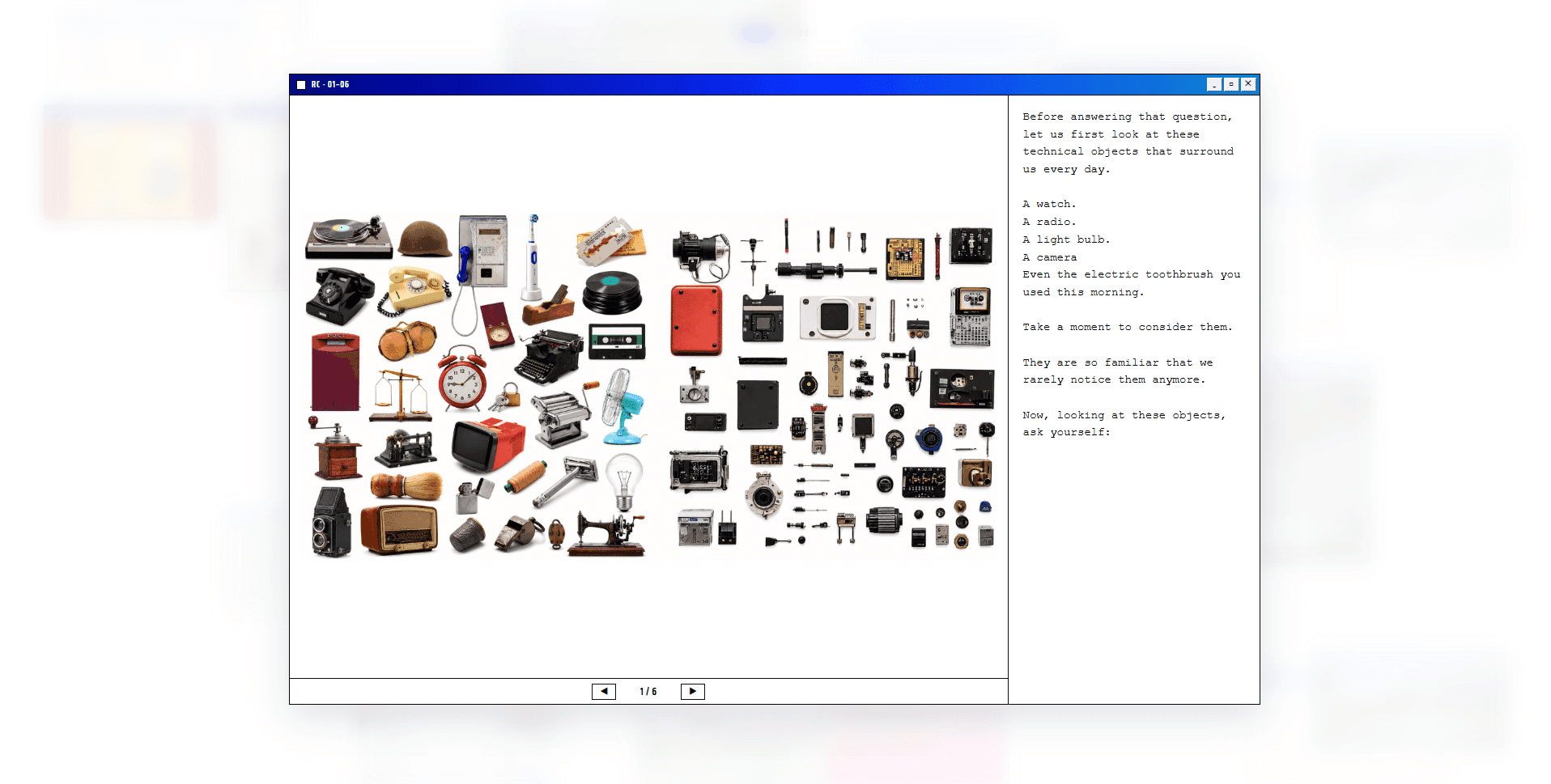Click the antique sewing machine image
The width and height of the screenshot is (1551, 784).
(606, 535)
